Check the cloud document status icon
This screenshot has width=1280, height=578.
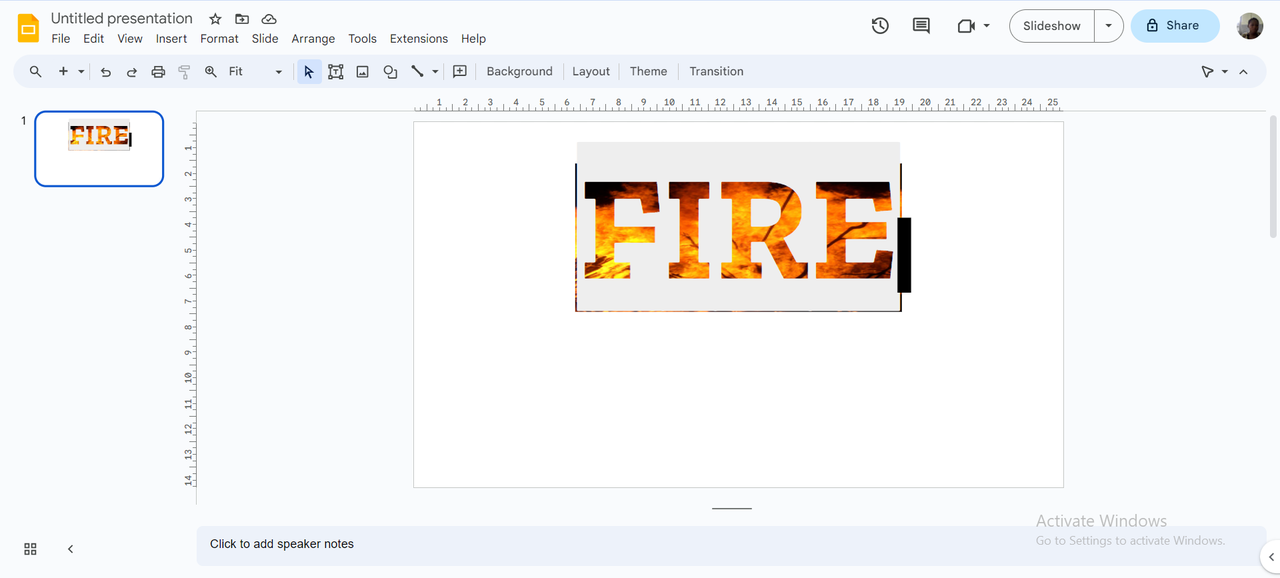click(269, 19)
